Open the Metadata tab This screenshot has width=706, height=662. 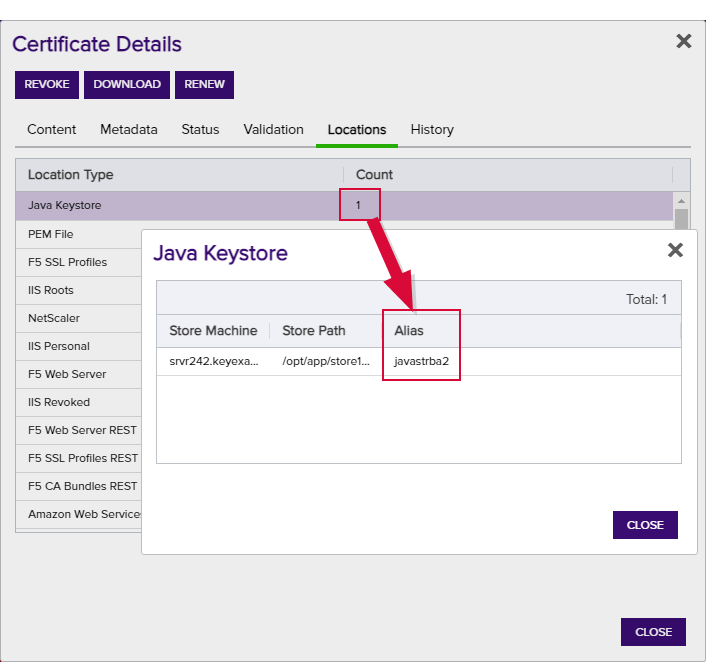point(129,130)
